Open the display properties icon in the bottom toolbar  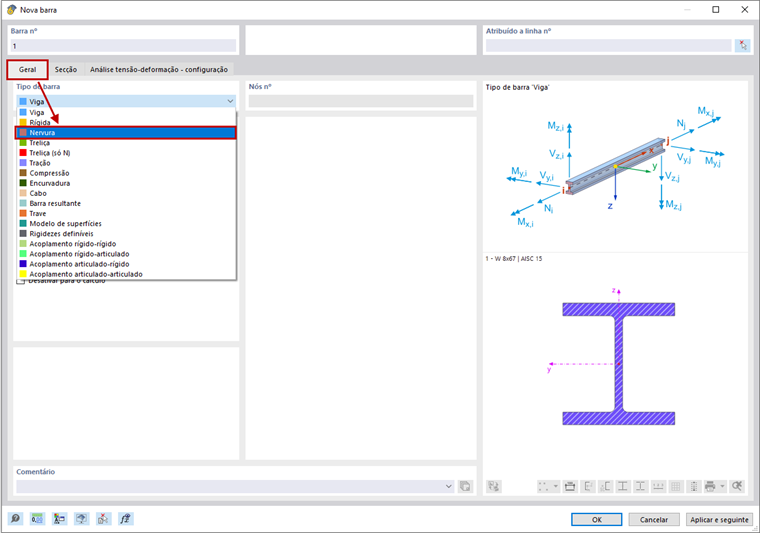[60, 518]
